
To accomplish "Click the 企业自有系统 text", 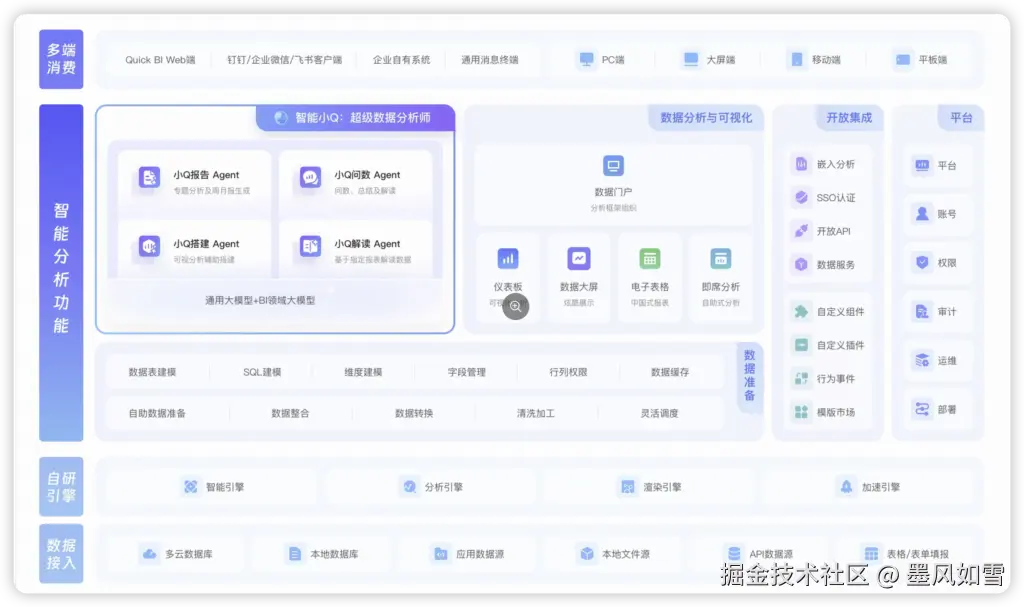I will click(x=401, y=59).
